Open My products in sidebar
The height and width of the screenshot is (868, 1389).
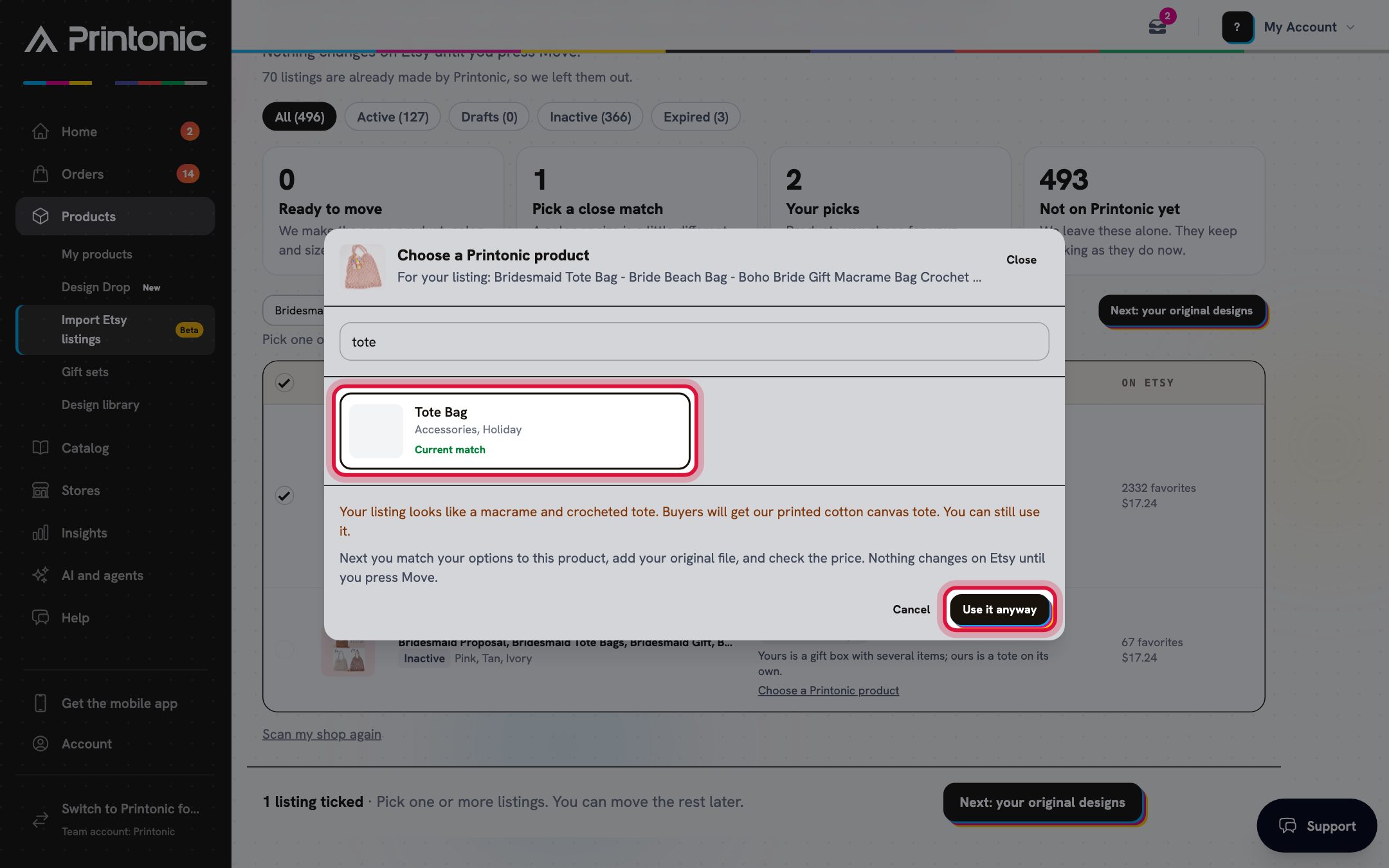coord(96,254)
